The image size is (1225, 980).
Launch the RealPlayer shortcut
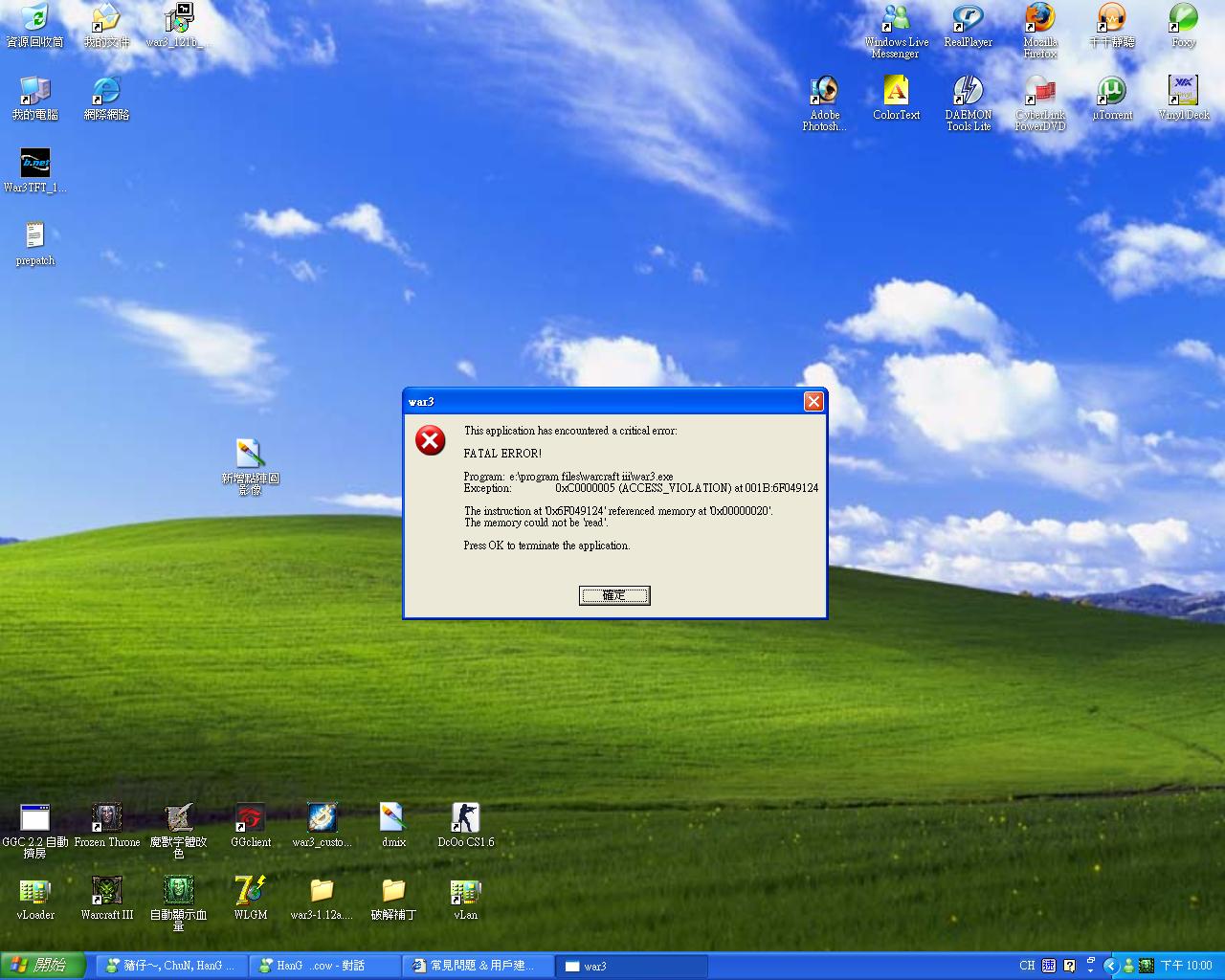coord(968,25)
